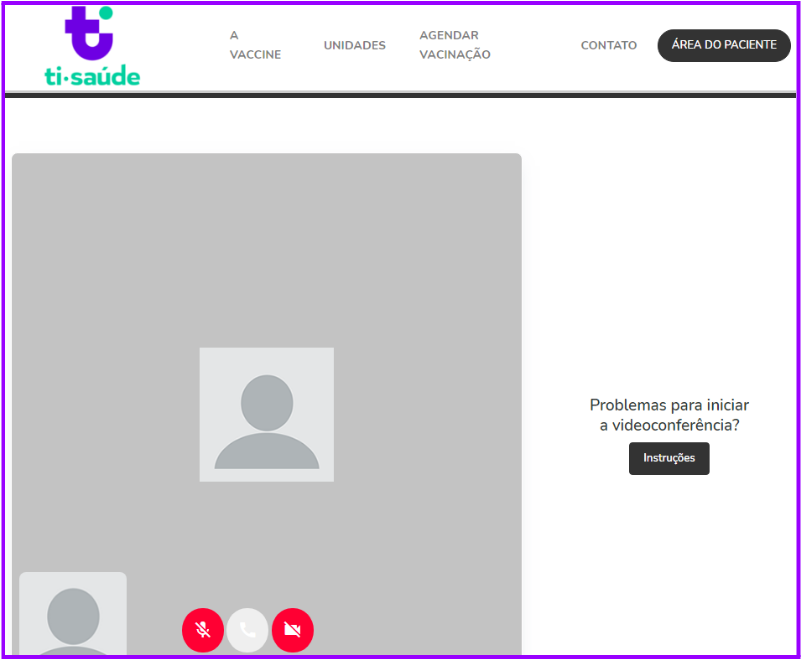Click the Área do Paciente button
Viewport: 801px width, 660px height.
click(724, 45)
